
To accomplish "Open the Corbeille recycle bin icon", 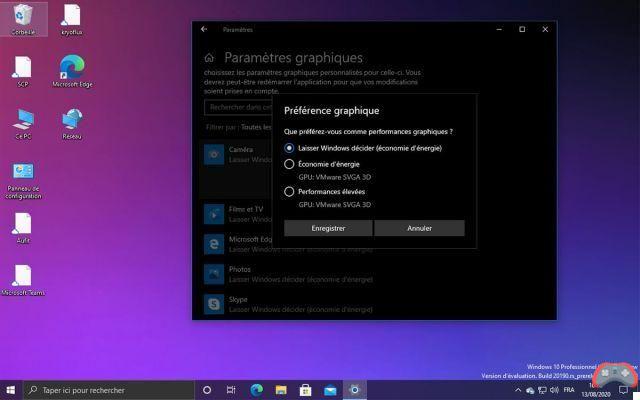I will (x=23, y=19).
